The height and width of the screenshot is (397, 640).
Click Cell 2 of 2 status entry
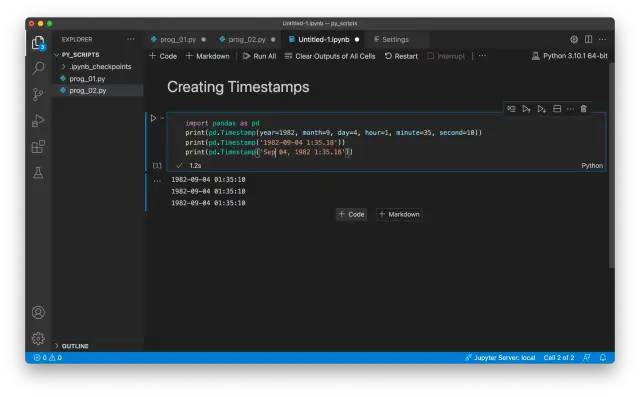559,357
